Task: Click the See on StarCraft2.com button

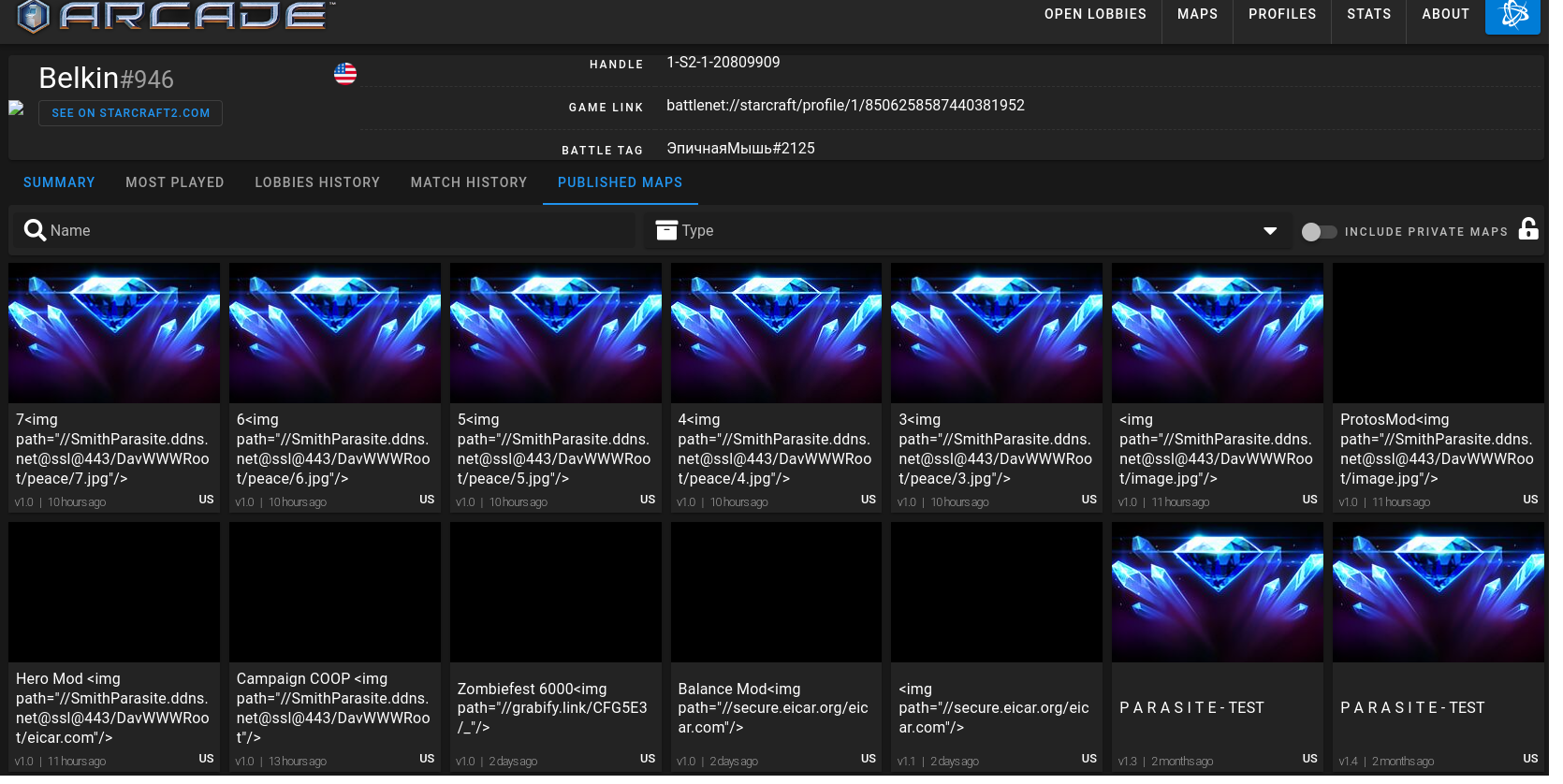Action: pos(132,114)
